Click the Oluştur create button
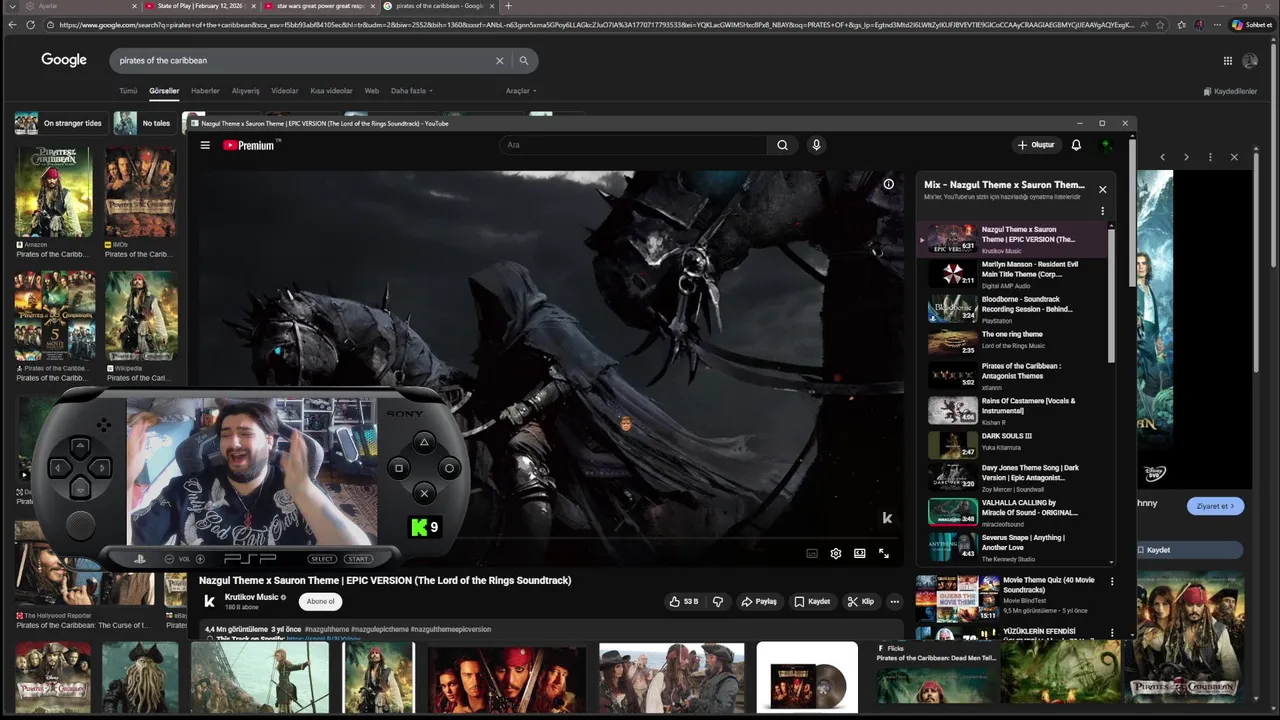1280x720 pixels. pos(1036,145)
